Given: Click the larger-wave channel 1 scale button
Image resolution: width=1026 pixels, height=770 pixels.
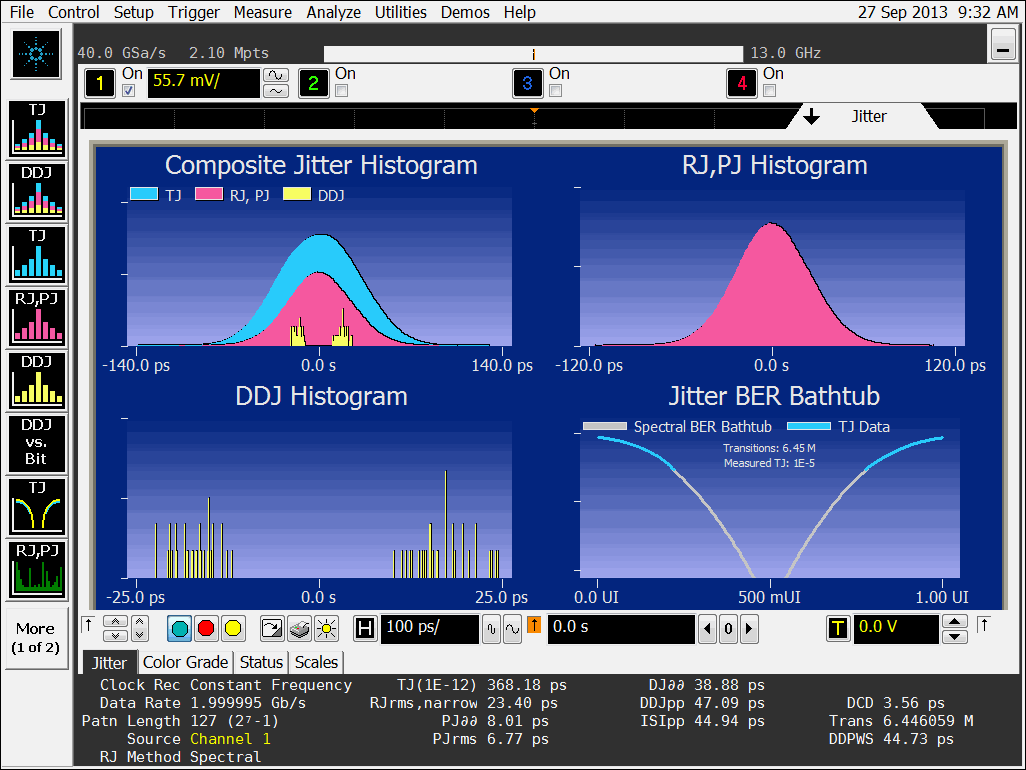Looking at the screenshot, I should tap(276, 75).
